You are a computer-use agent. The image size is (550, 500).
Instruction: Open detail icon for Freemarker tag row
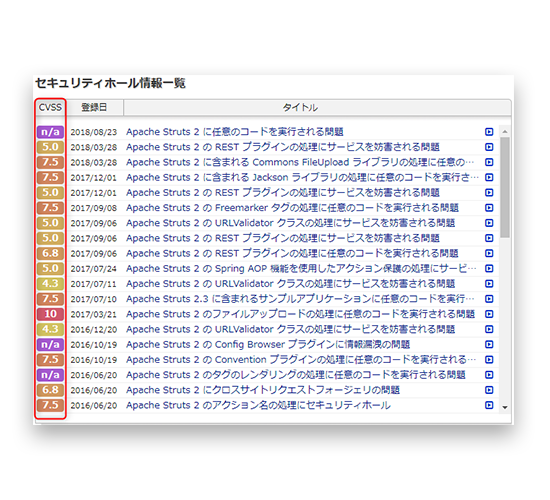(x=489, y=208)
